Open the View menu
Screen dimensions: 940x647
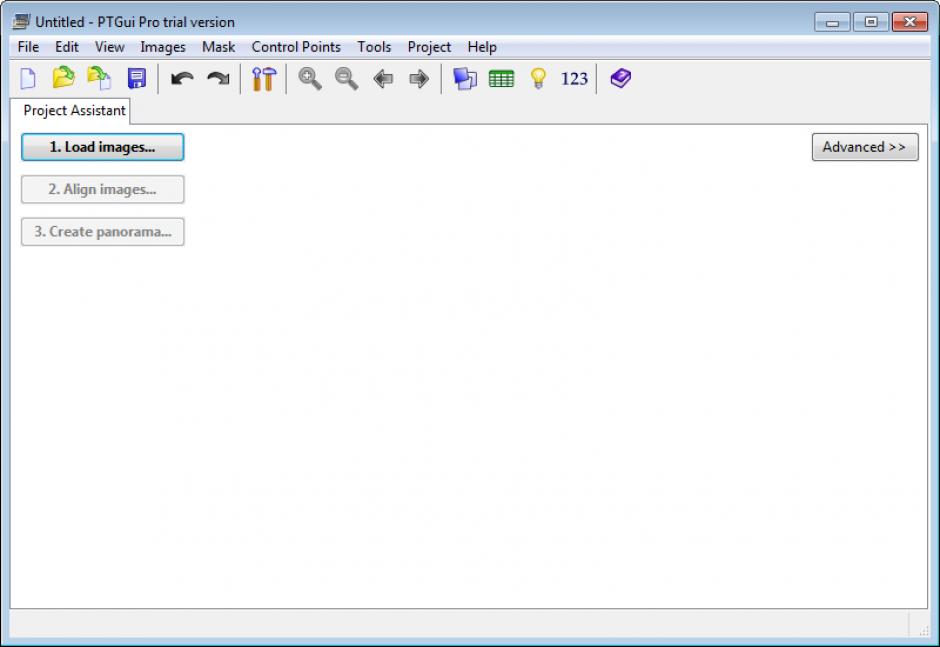pyautogui.click(x=110, y=47)
